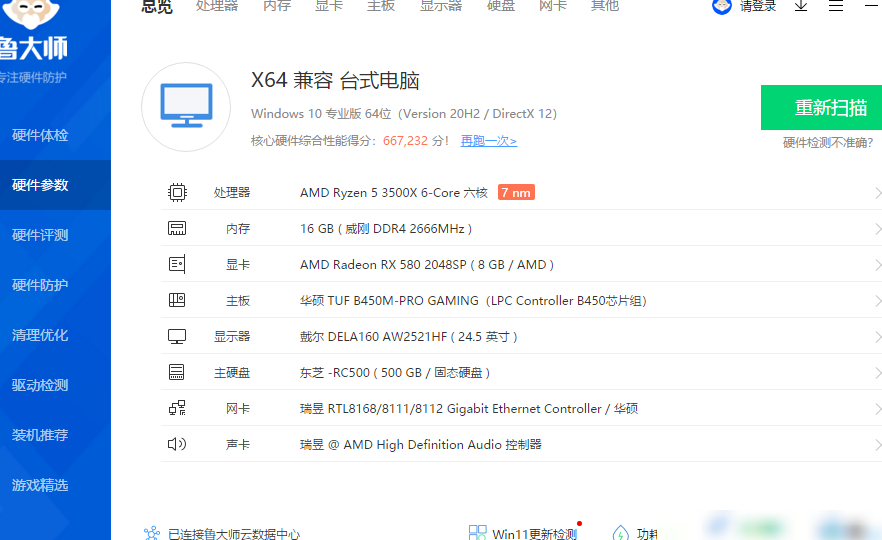Click the 硬件检测不准确? link
The image size is (882, 540).
coord(828,143)
